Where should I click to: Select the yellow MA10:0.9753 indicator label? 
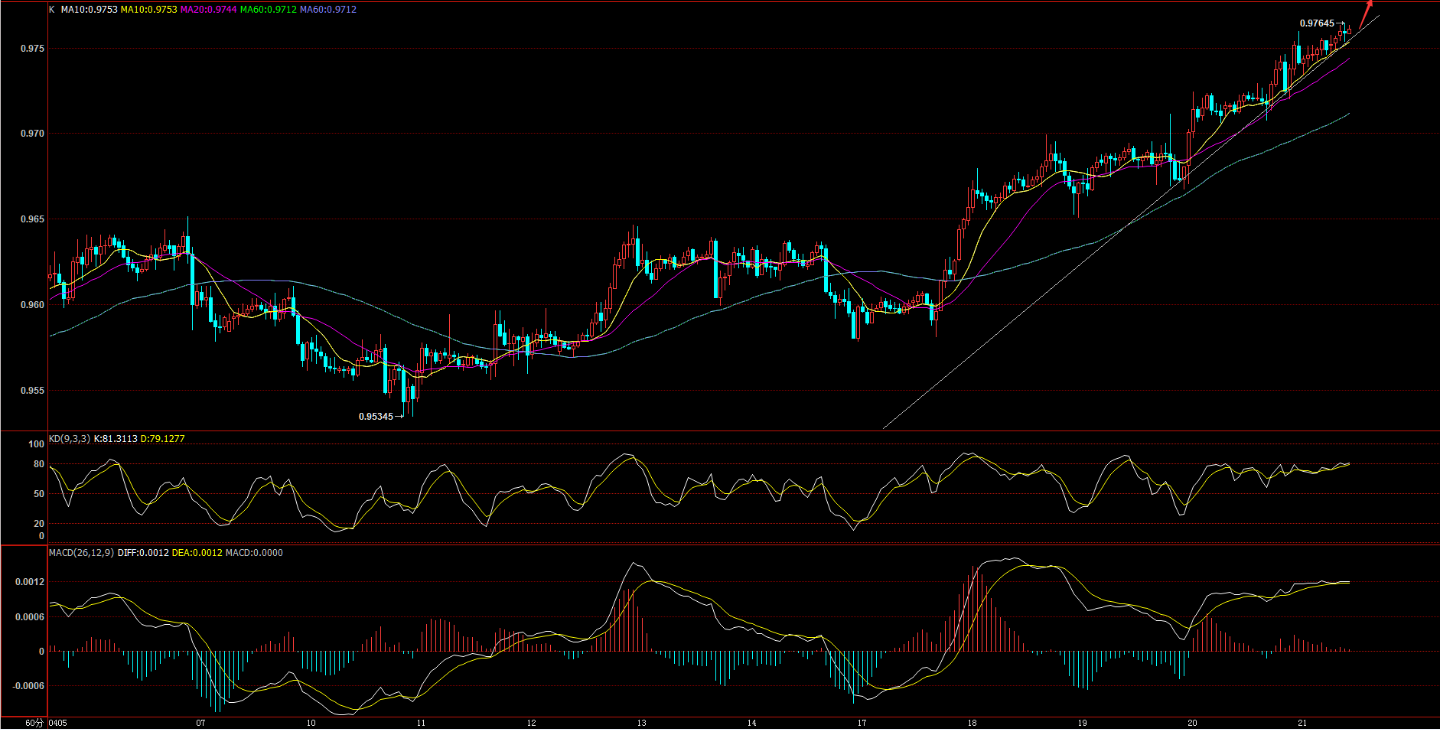click(149, 9)
